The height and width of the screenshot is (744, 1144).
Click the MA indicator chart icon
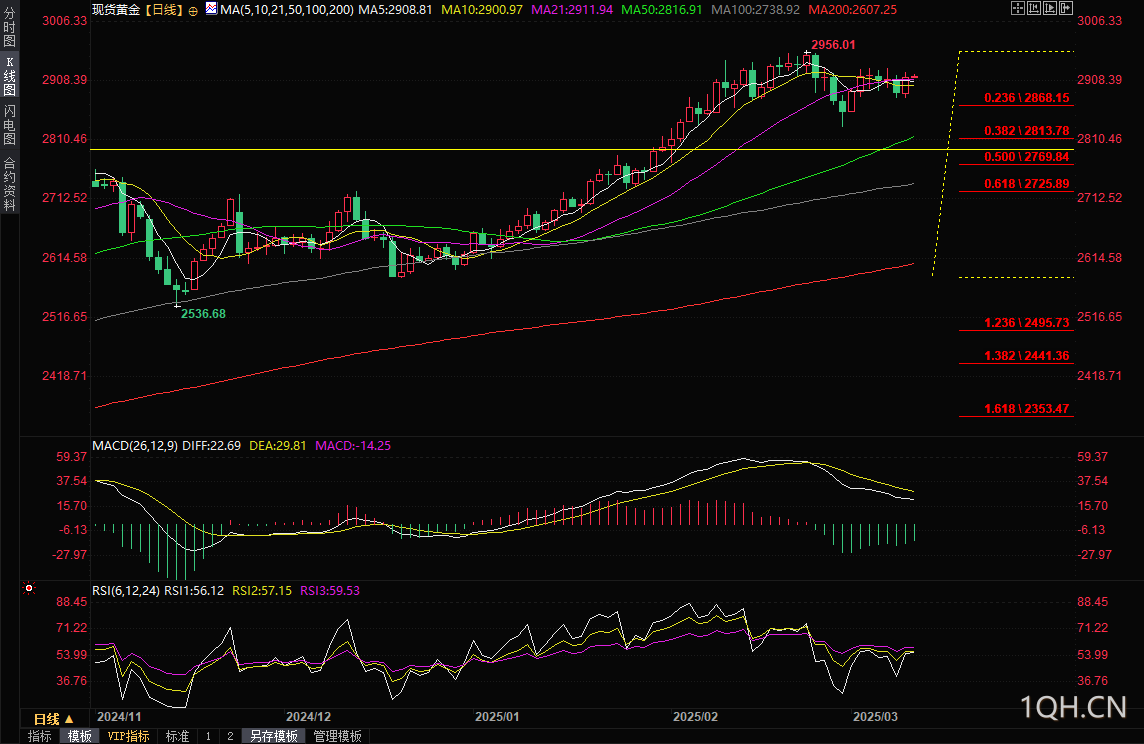click(x=211, y=9)
